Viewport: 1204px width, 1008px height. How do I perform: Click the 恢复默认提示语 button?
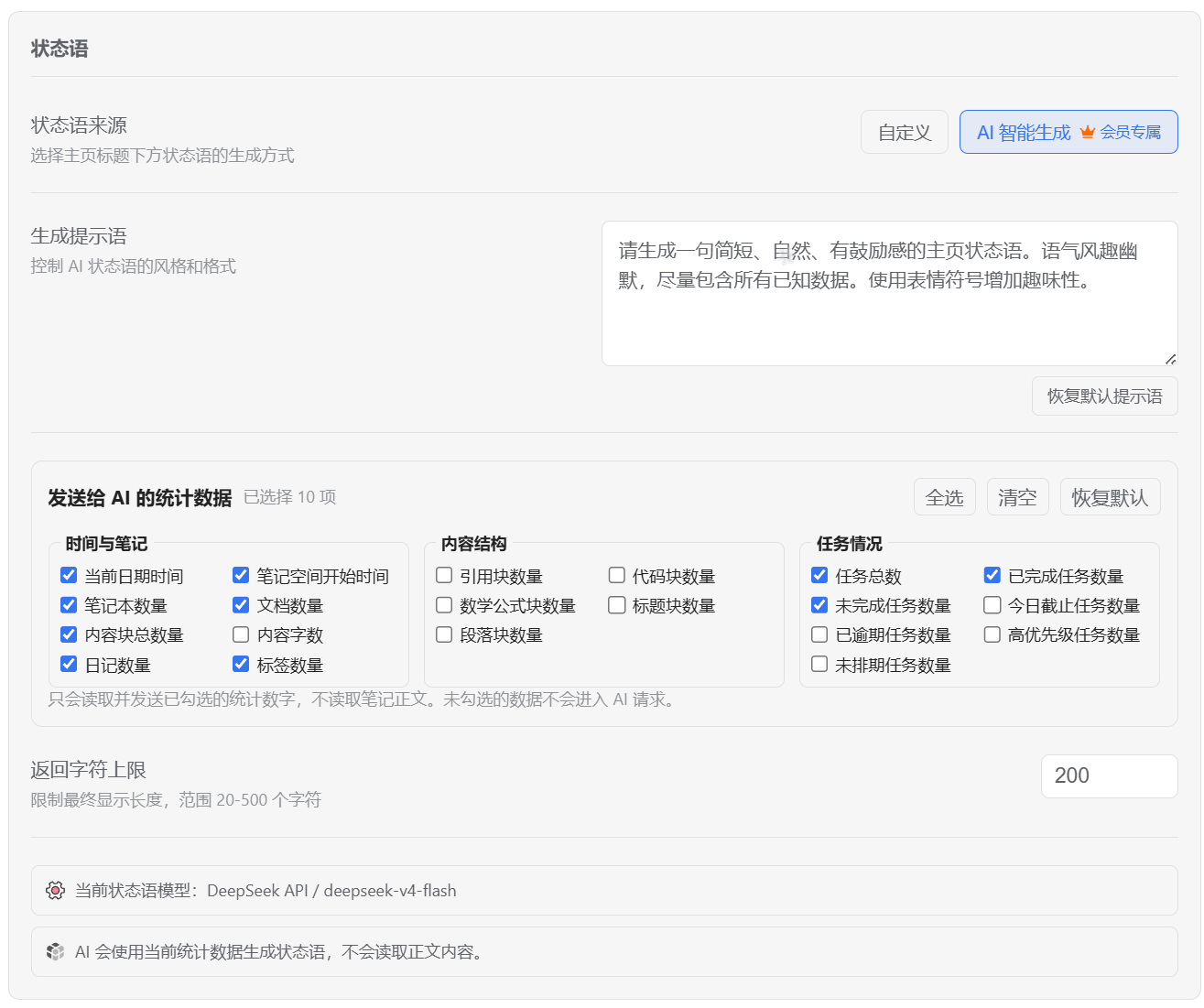click(x=1105, y=396)
